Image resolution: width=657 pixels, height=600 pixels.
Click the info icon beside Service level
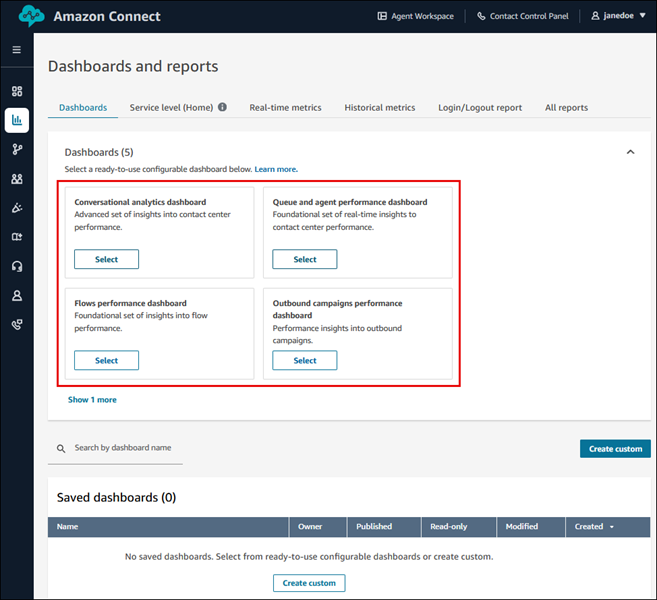coord(222,107)
